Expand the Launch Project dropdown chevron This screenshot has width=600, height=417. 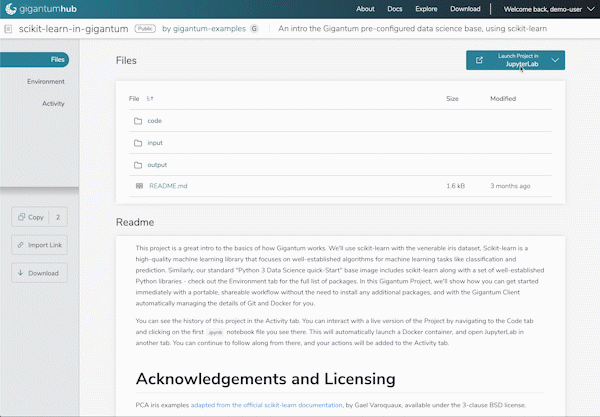click(x=555, y=60)
